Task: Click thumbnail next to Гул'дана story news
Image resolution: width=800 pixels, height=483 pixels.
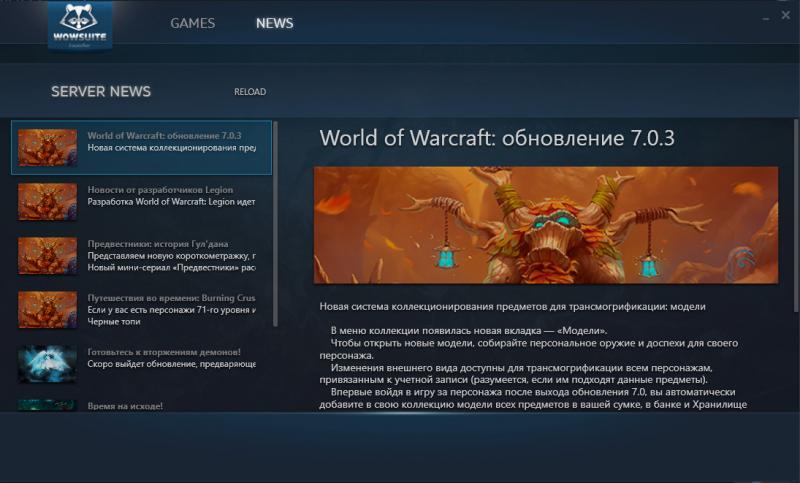Action: tap(47, 256)
